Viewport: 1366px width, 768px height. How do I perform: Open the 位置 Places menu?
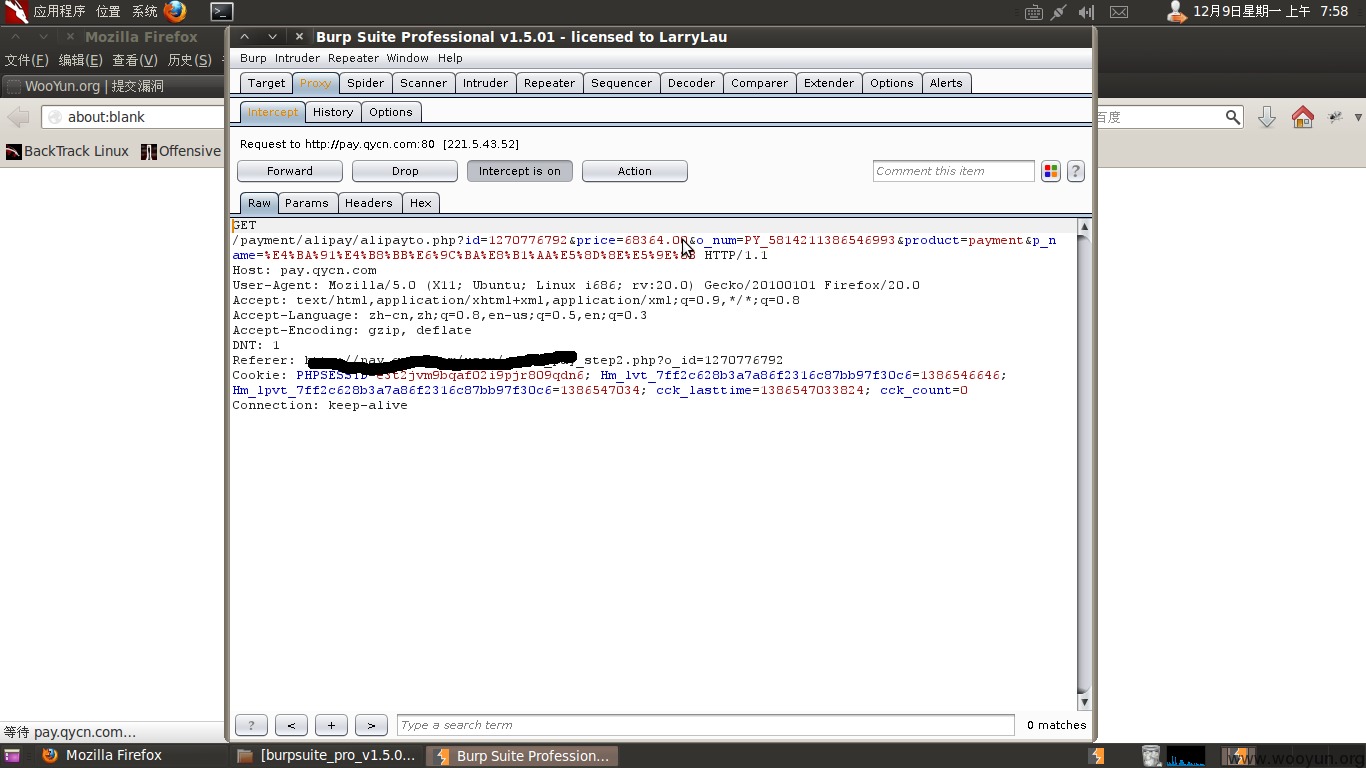[x=108, y=12]
